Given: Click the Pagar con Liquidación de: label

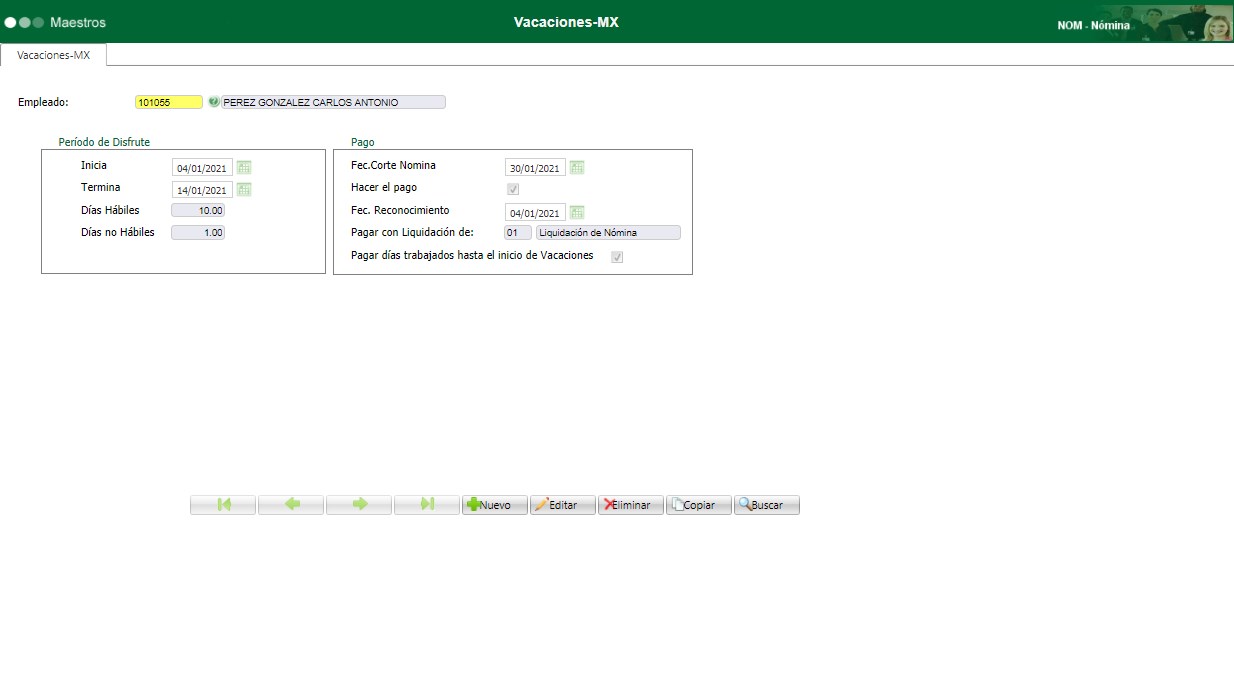Looking at the screenshot, I should 412,232.
